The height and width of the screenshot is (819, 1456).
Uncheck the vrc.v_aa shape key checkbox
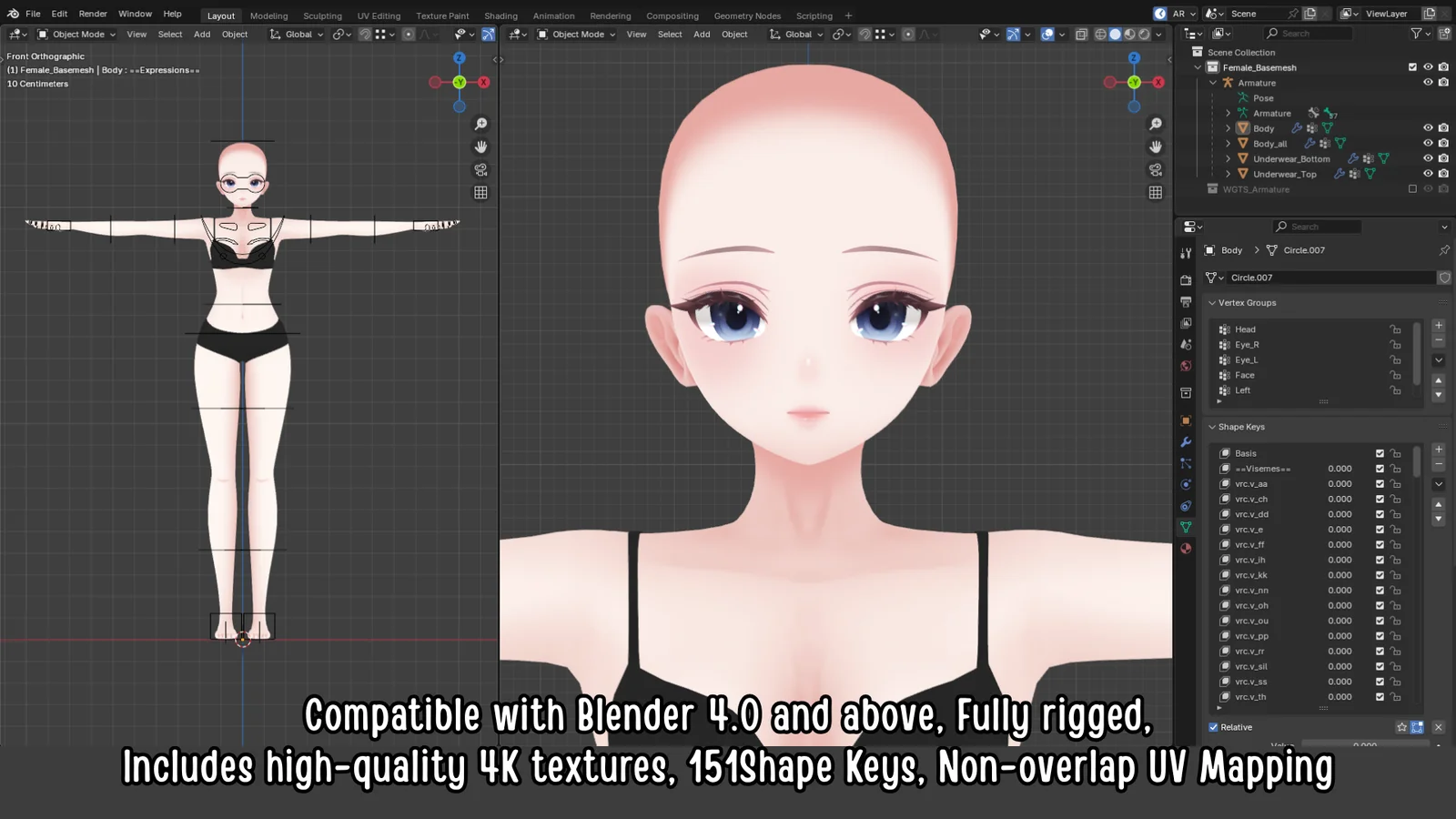1380,483
